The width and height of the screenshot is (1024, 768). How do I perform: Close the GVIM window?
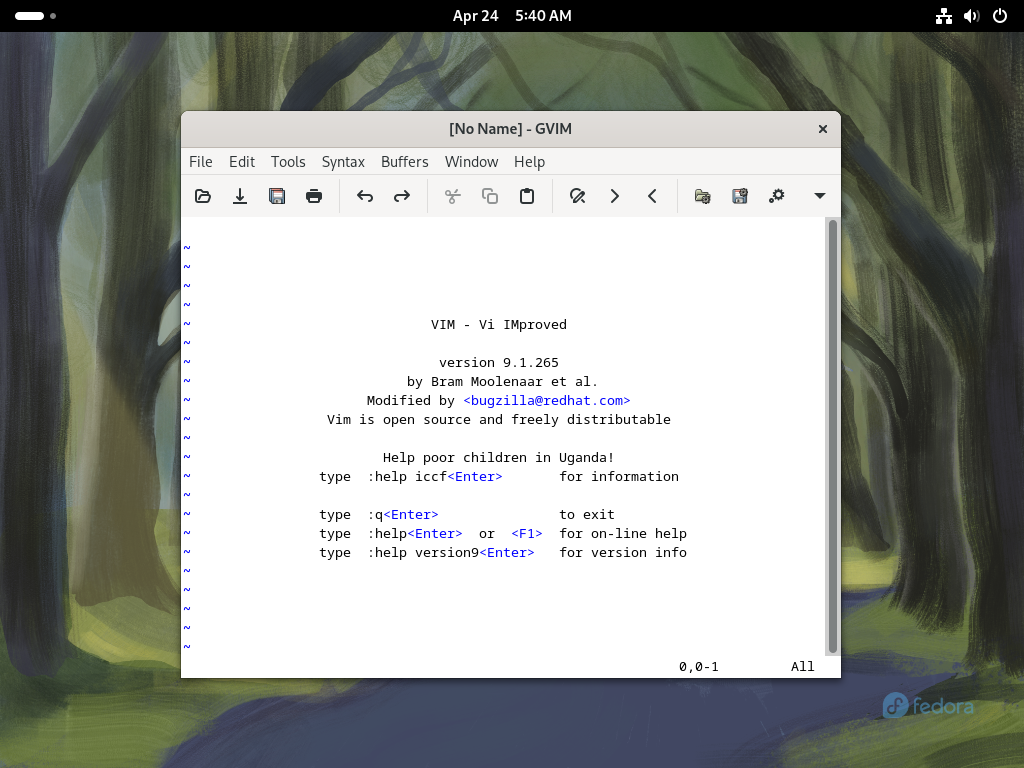823,129
